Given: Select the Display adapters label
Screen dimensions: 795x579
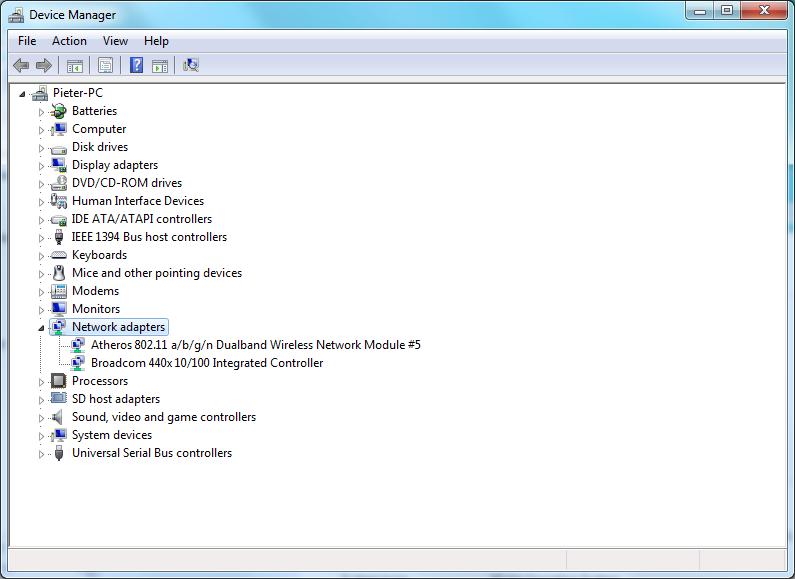Looking at the screenshot, I should (x=115, y=165).
